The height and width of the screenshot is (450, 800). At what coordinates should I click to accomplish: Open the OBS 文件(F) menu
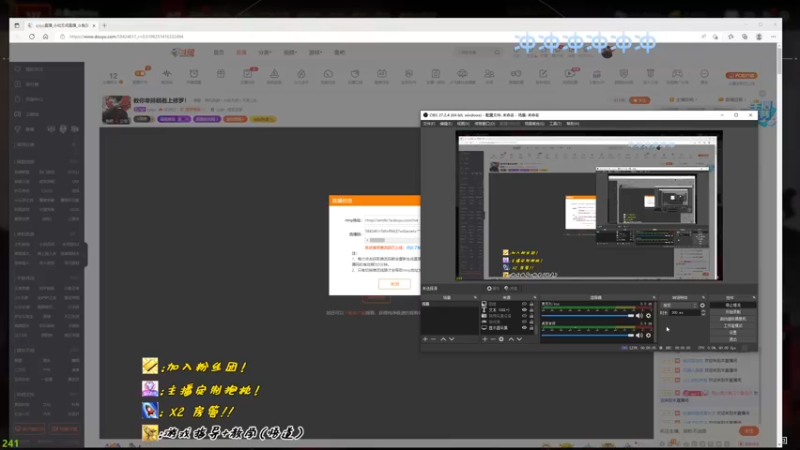click(x=429, y=124)
